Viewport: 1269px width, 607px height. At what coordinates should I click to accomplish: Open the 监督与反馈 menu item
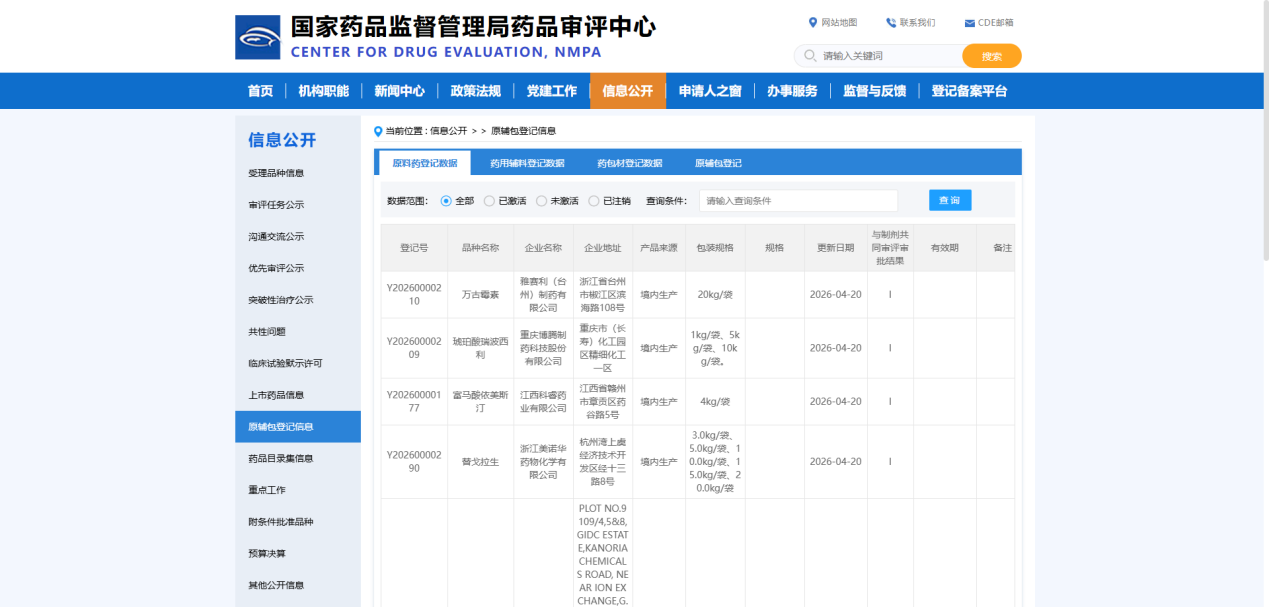click(875, 91)
